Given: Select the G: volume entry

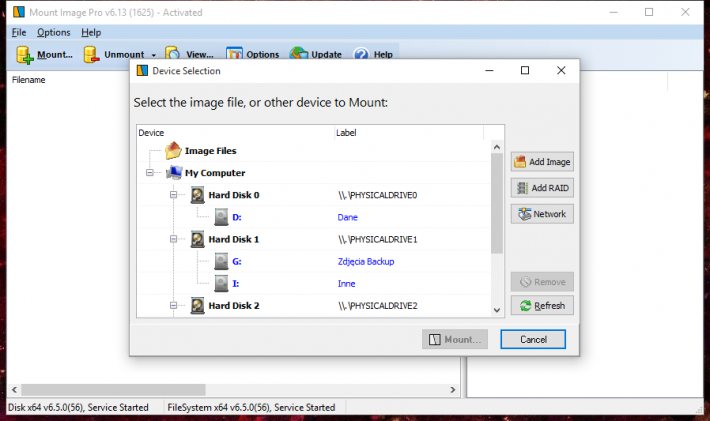Looking at the screenshot, I should 236,262.
